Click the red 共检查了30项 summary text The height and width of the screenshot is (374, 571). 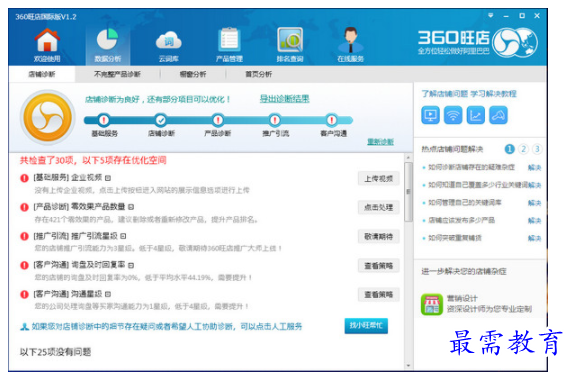[93, 160]
